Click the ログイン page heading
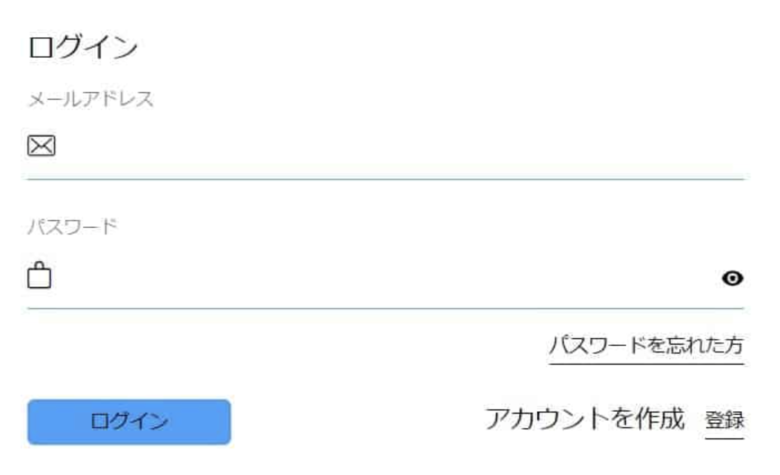The height and width of the screenshot is (475, 780). pos(83,47)
